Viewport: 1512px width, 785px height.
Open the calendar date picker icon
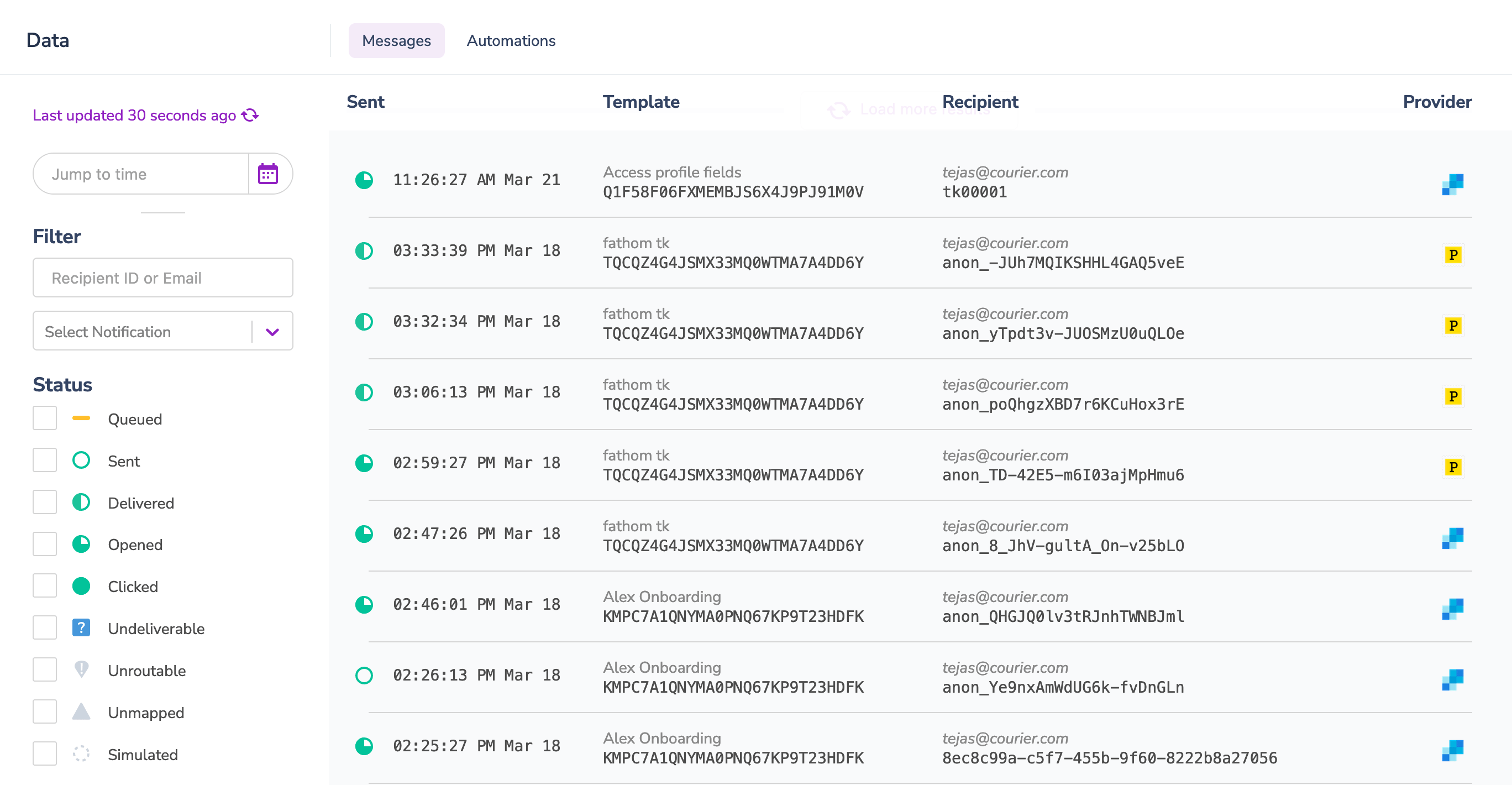267,174
